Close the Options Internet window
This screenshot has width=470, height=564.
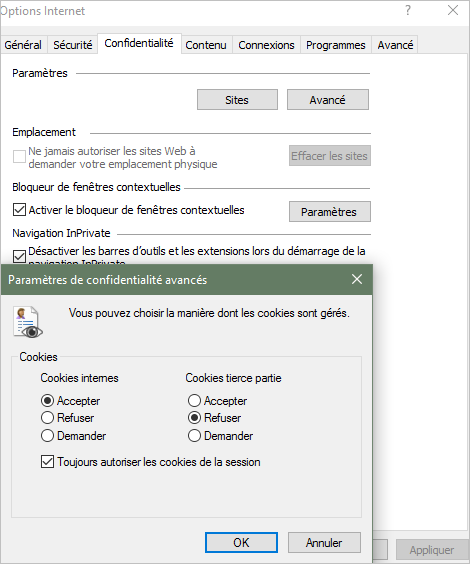point(453,10)
